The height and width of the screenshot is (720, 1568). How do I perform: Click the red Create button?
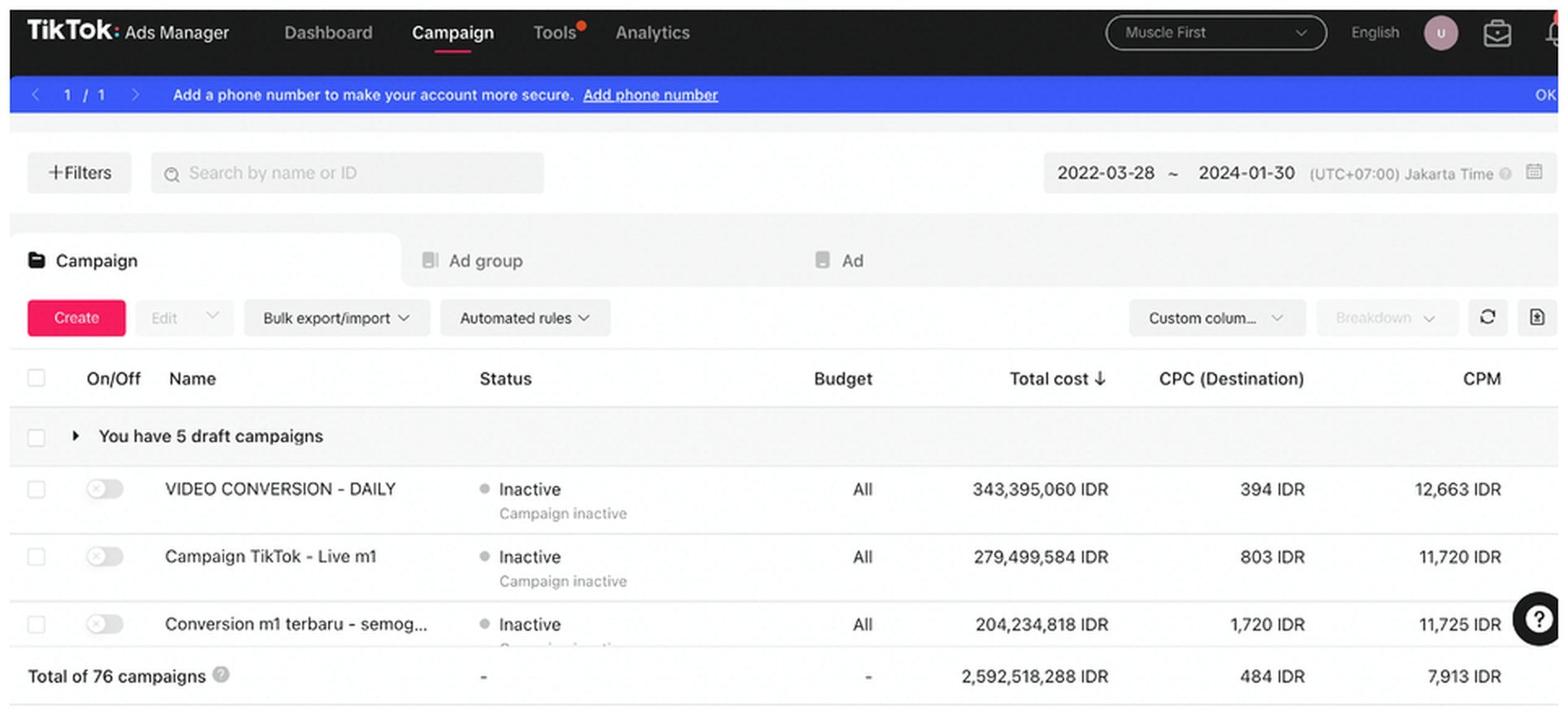point(76,318)
